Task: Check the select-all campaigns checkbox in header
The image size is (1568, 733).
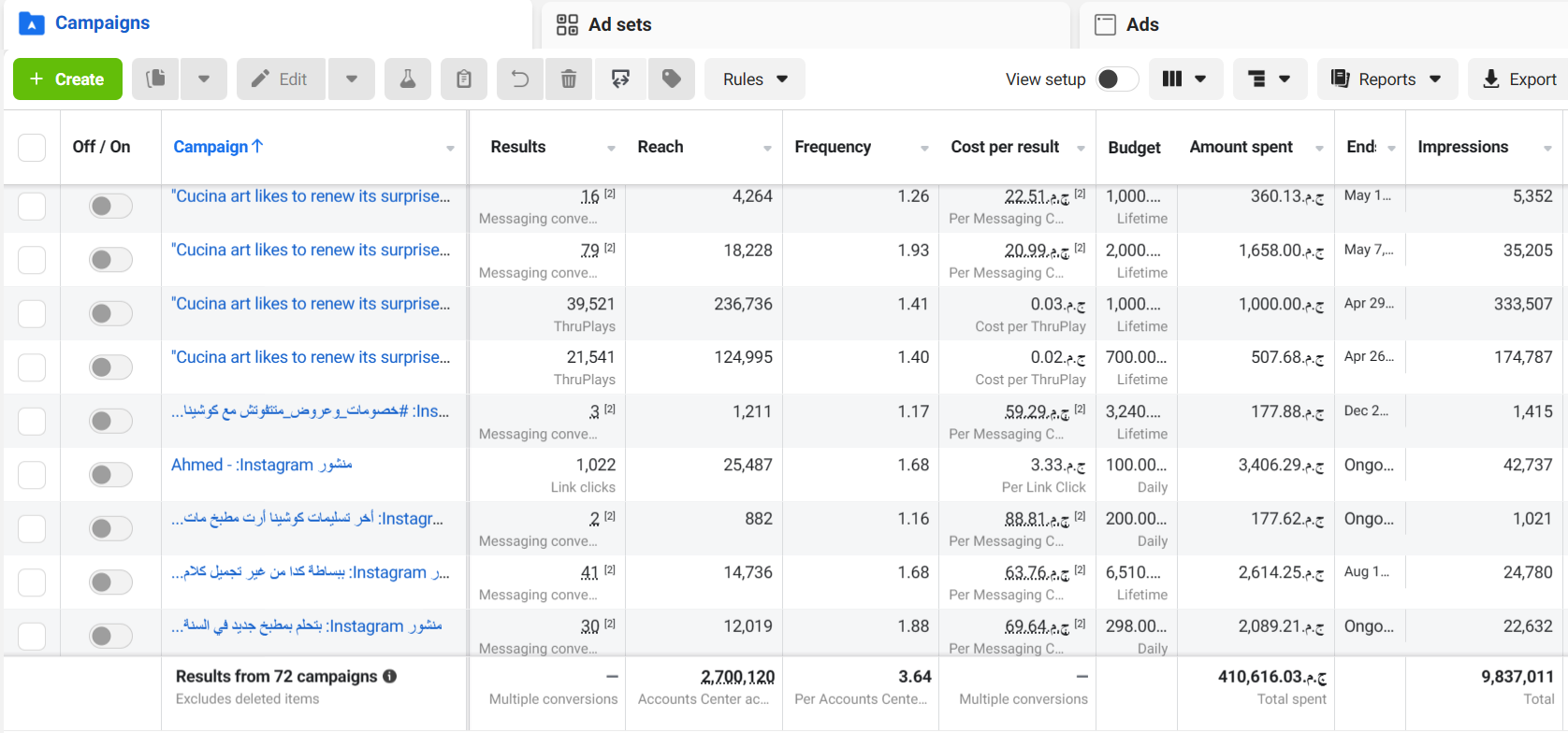Action: point(32,148)
